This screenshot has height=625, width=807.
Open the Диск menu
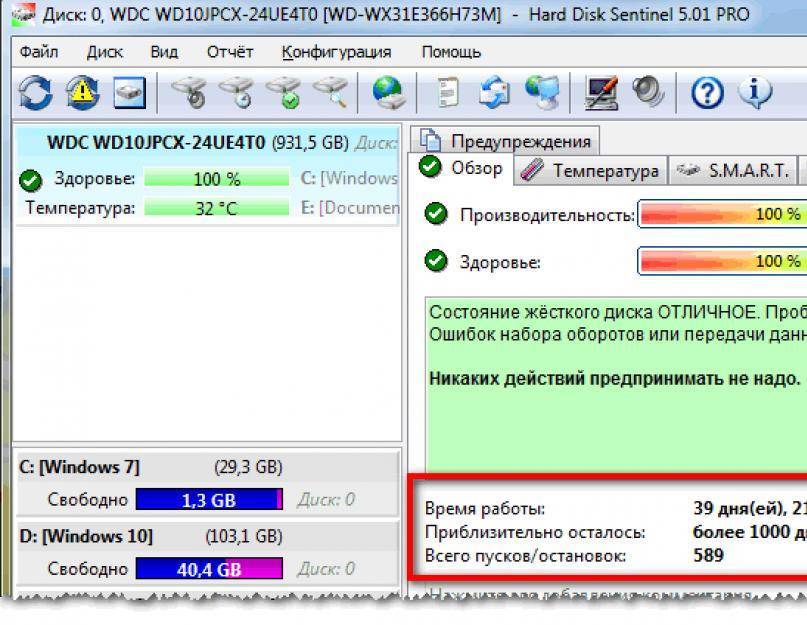(104, 52)
